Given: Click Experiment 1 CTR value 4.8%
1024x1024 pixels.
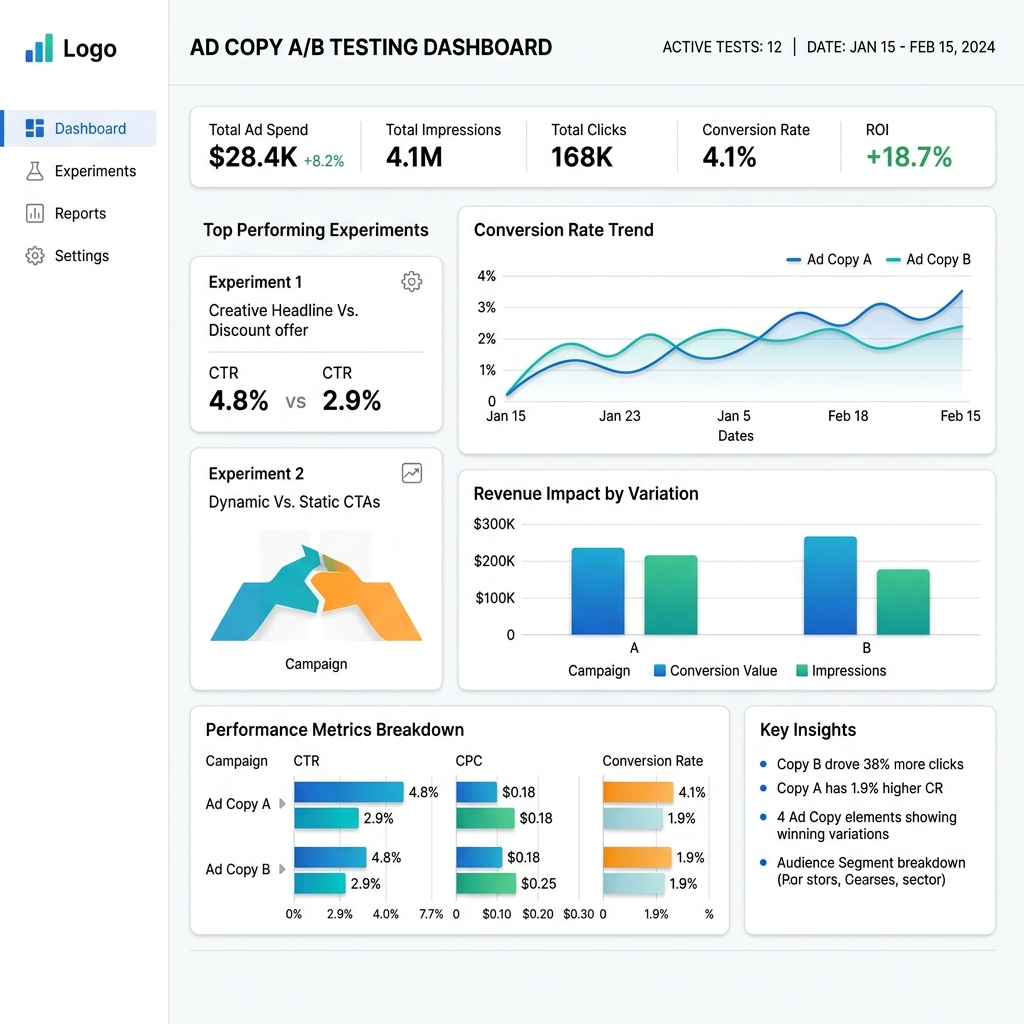Looking at the screenshot, I should coord(238,400).
